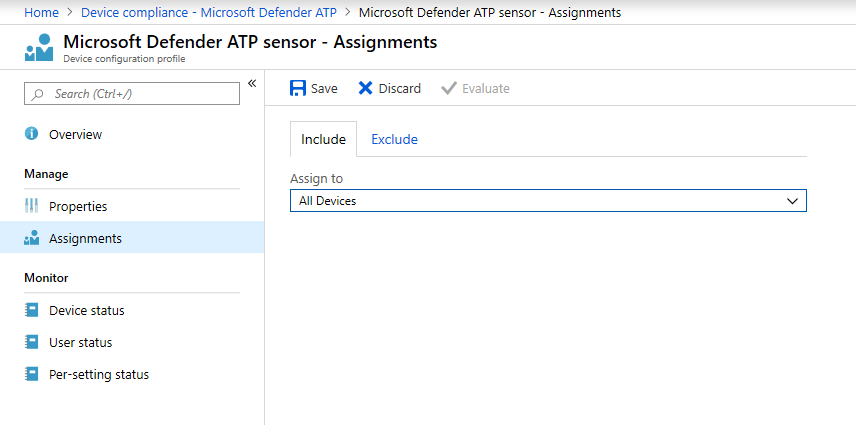Open Per-setting status page
The width and height of the screenshot is (856, 425).
pos(98,374)
